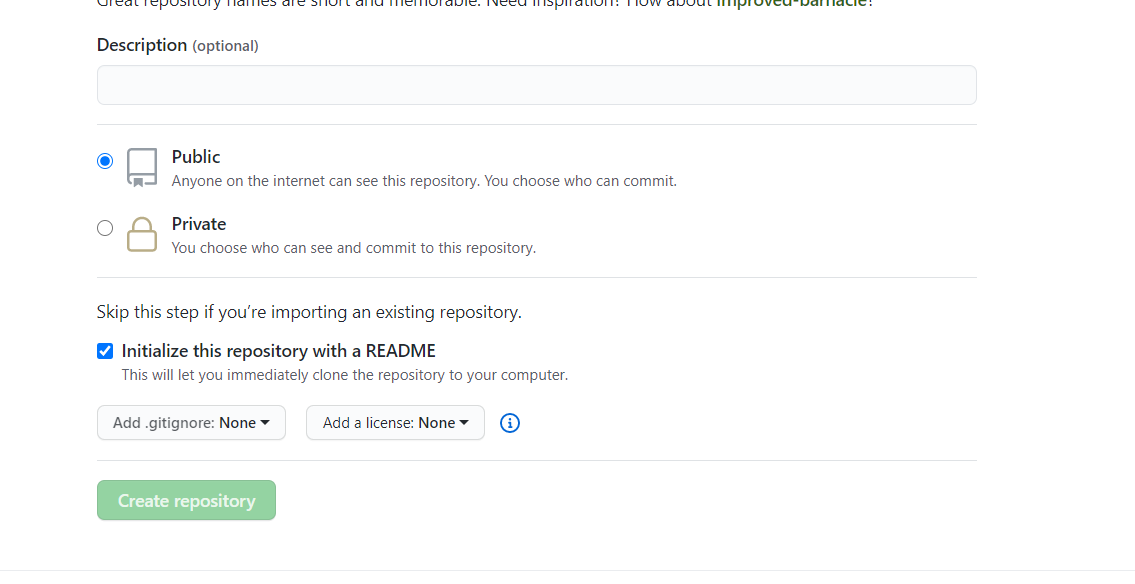Open the Add .gitignore: None dropdown
This screenshot has height=584, width=1135.
point(190,422)
